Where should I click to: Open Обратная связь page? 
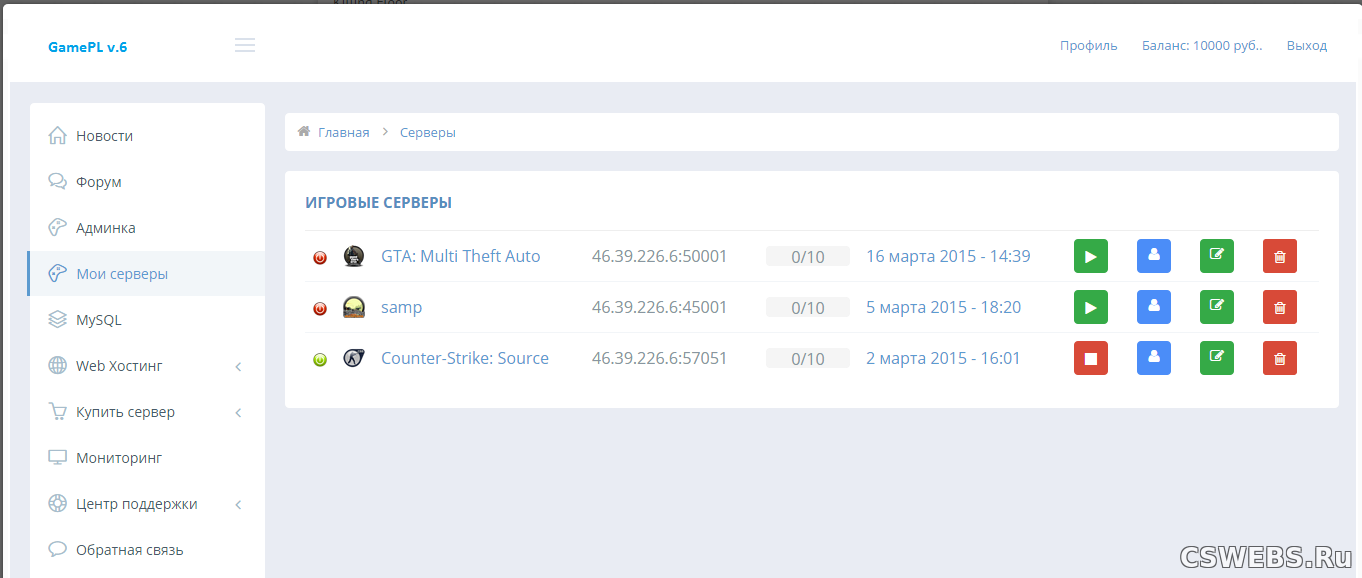[x=147, y=550]
